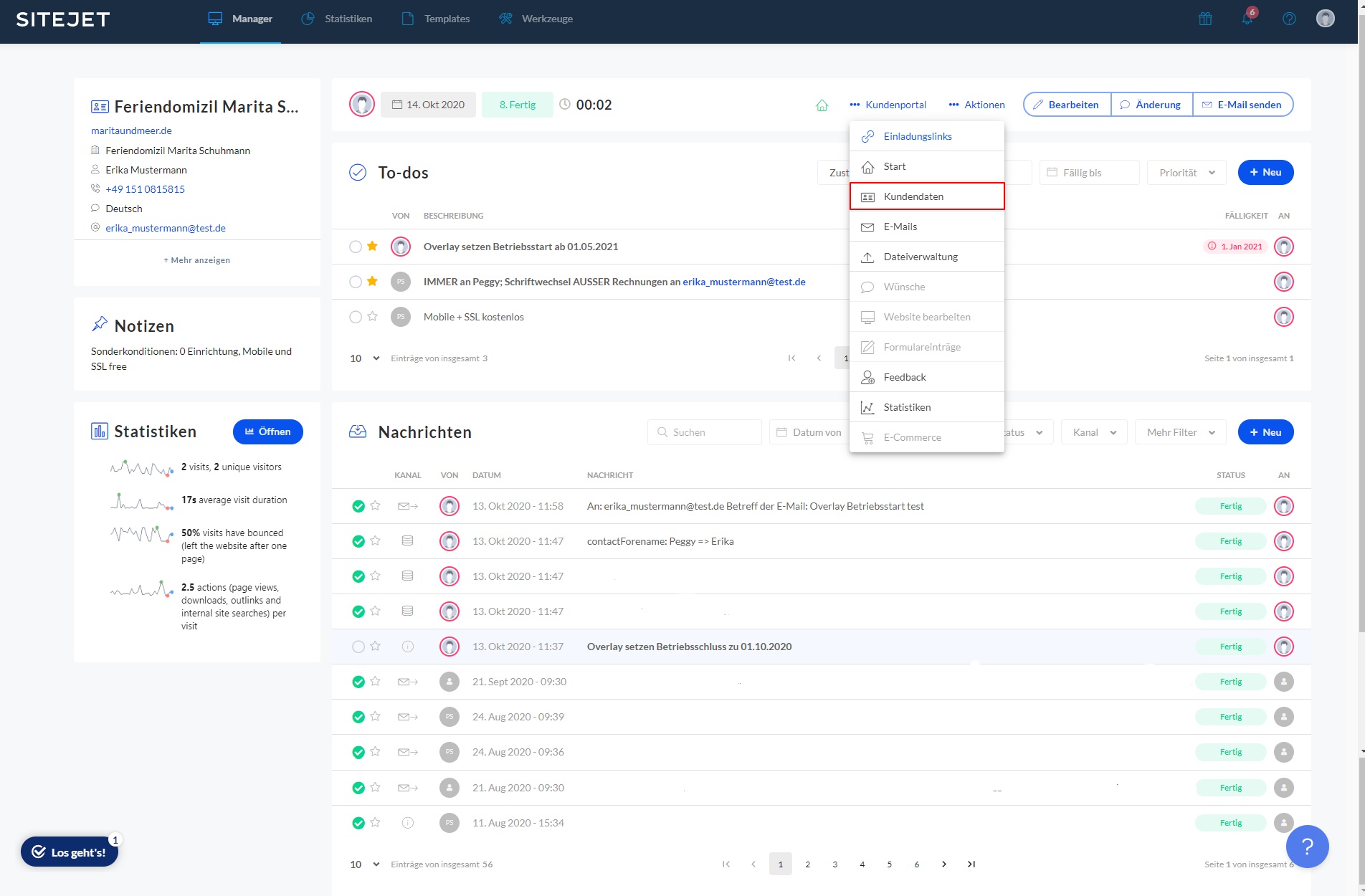Choose Einladungslinks in the dropdown menu
This screenshot has width=1365, height=896.
[x=927, y=136]
